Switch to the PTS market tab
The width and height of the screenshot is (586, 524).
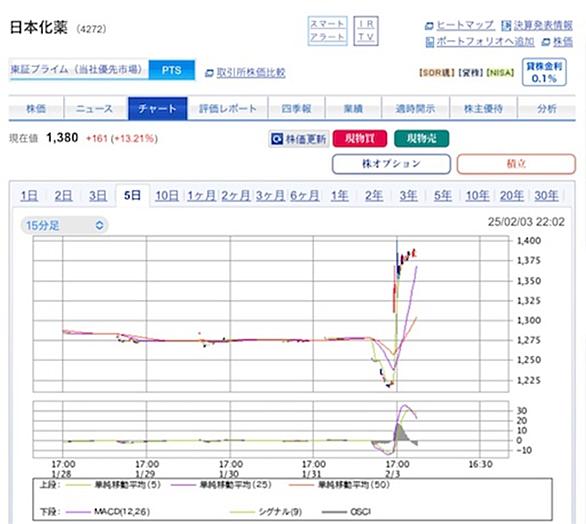172,70
